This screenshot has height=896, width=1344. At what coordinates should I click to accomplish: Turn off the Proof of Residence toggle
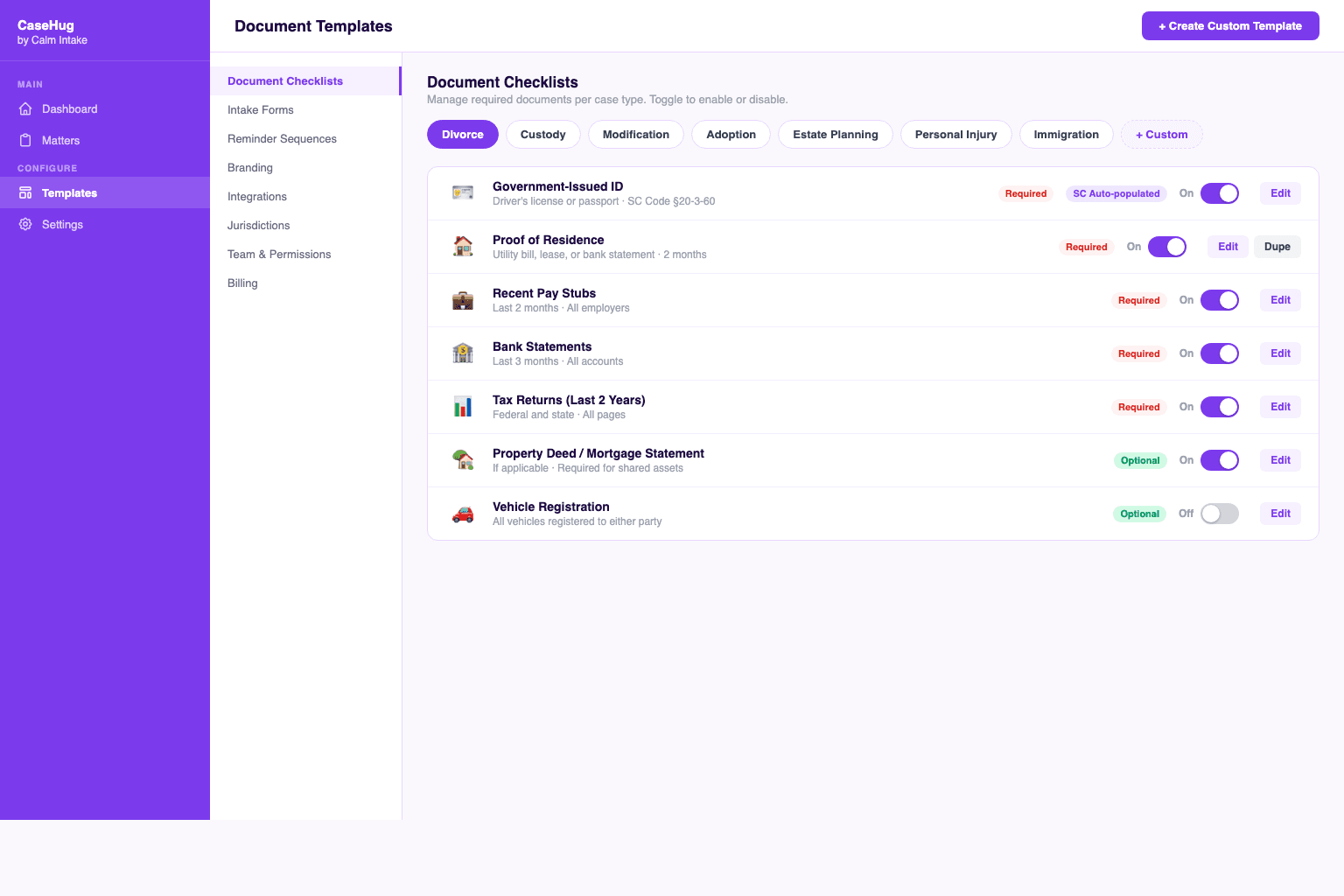[1166, 247]
